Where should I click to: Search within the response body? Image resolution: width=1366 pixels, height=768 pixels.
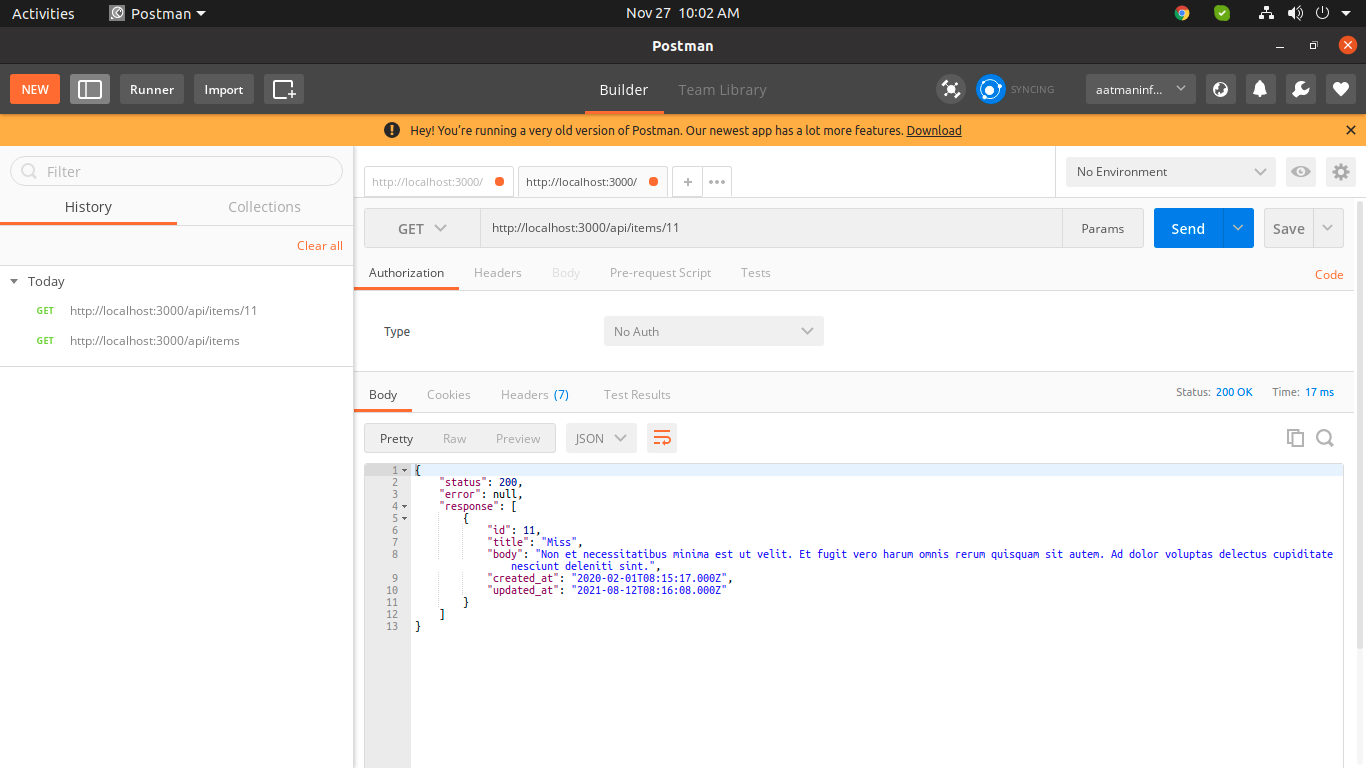[x=1325, y=438]
